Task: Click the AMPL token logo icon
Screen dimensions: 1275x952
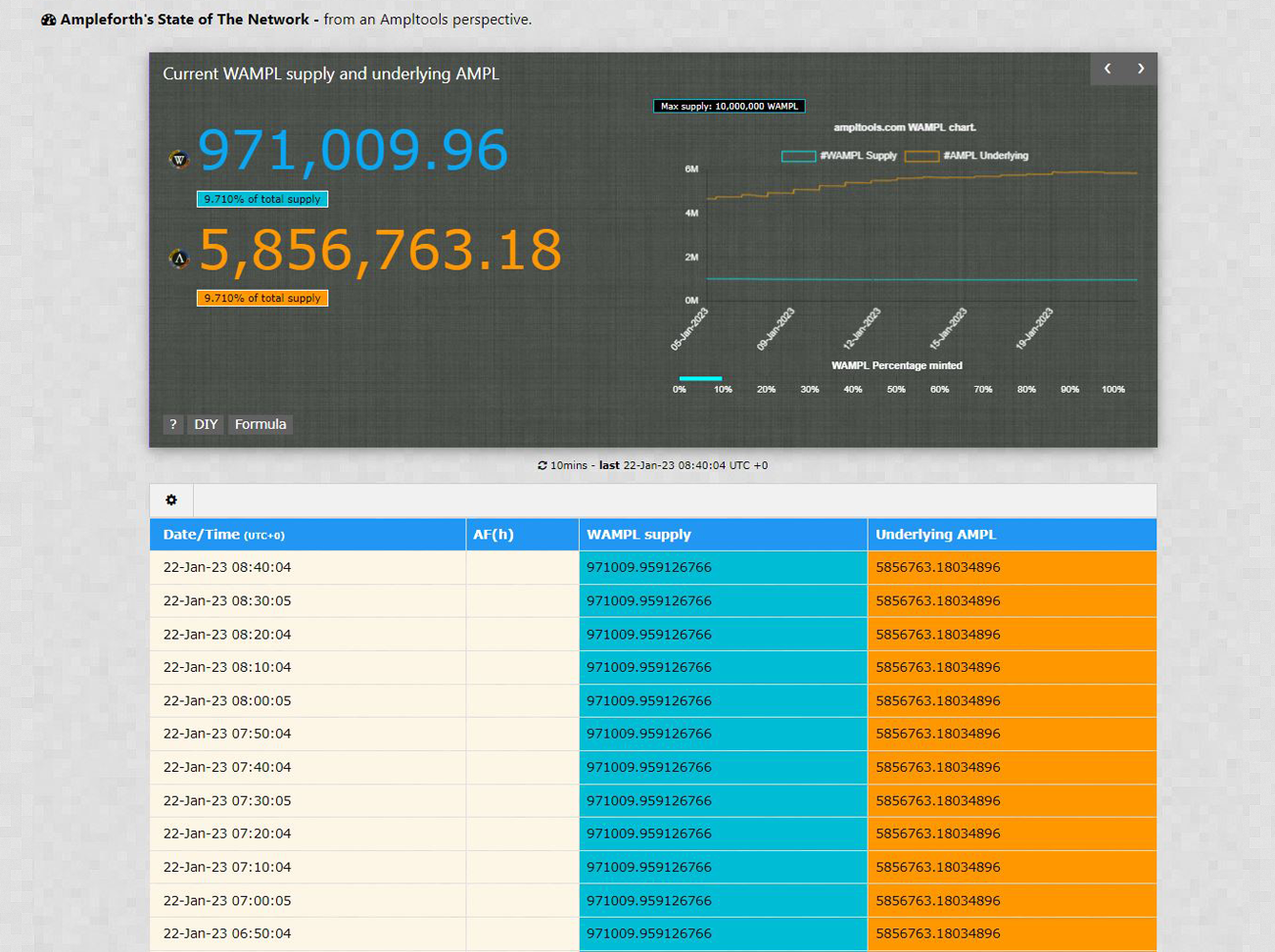Action: (x=179, y=259)
